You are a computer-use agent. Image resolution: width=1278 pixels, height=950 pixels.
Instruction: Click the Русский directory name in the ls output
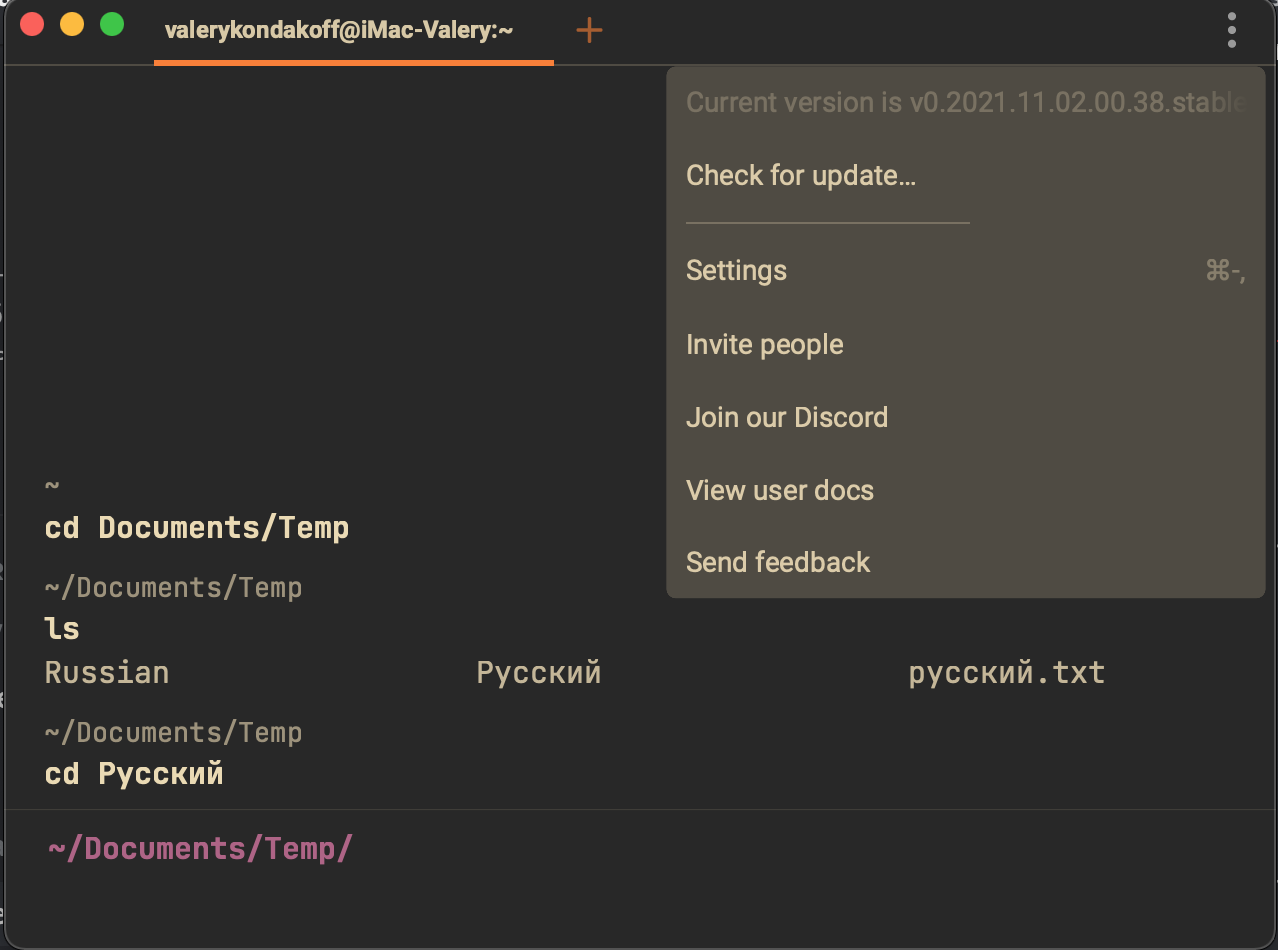(539, 672)
